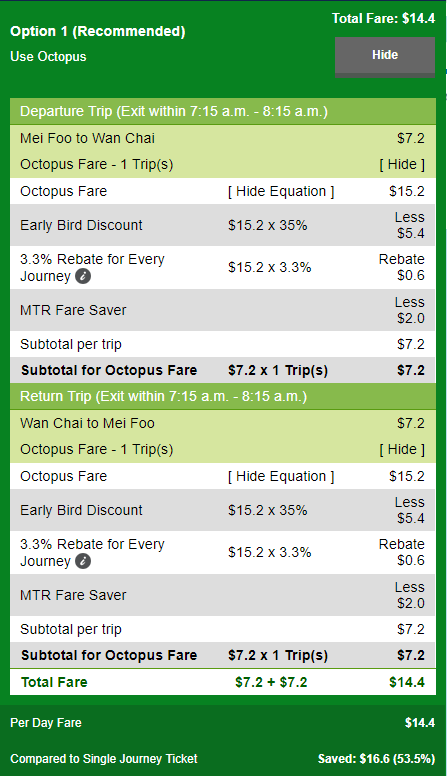Hide Equation for Return Trip Octopus Fare
Screen dimensions: 447x776
[281, 477]
